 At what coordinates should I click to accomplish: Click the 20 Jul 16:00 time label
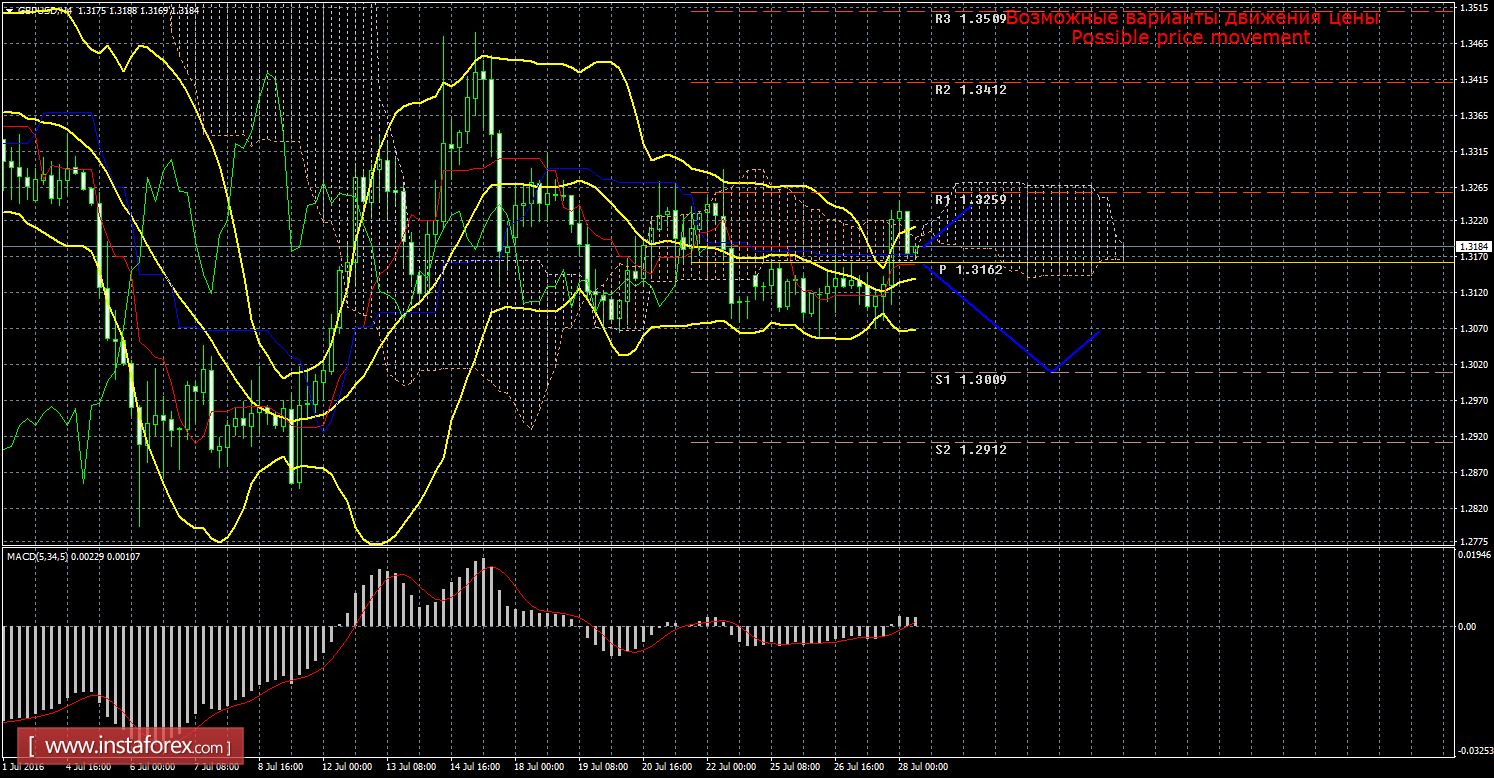click(x=667, y=768)
